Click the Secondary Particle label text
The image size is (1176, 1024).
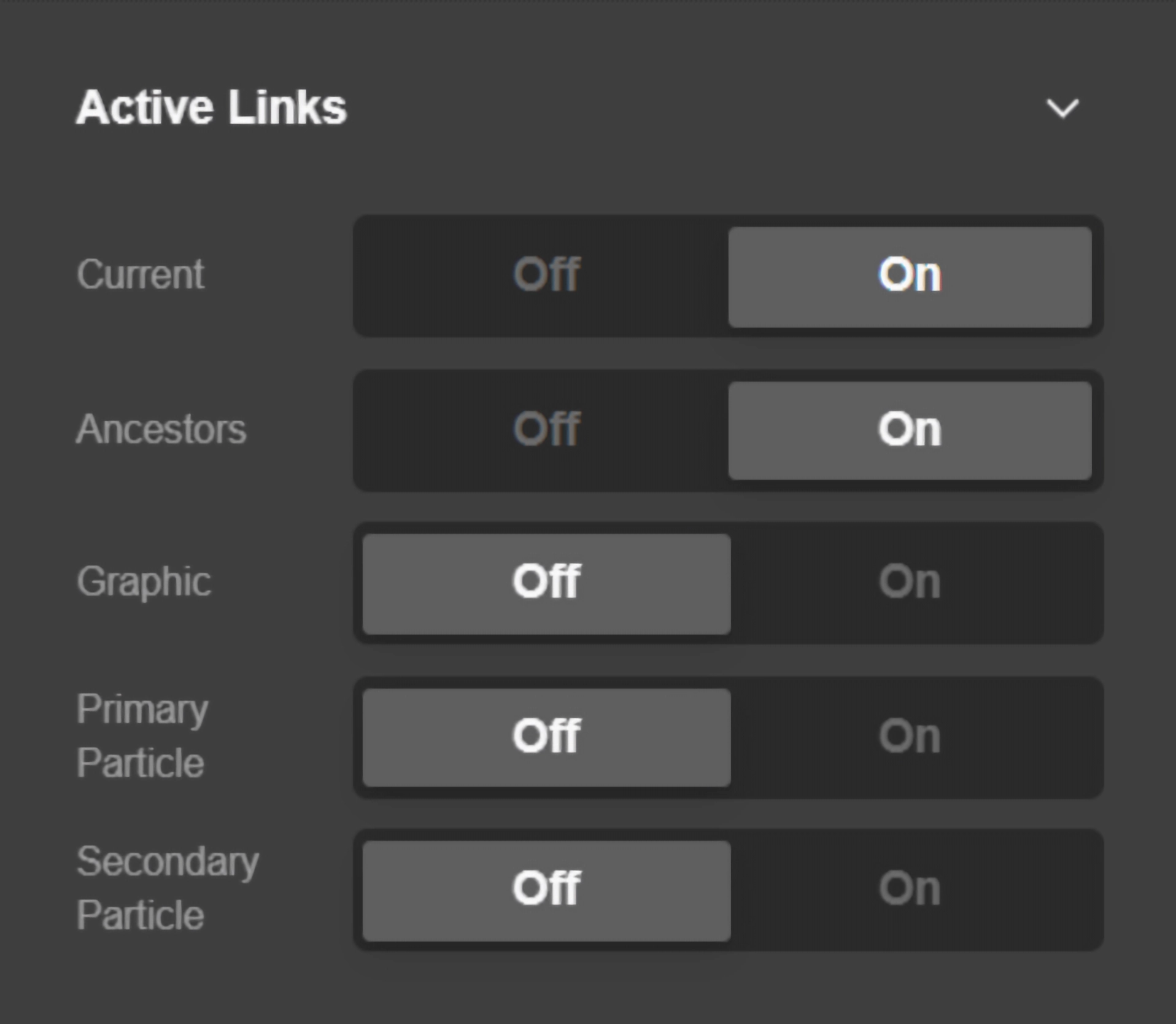167,888
